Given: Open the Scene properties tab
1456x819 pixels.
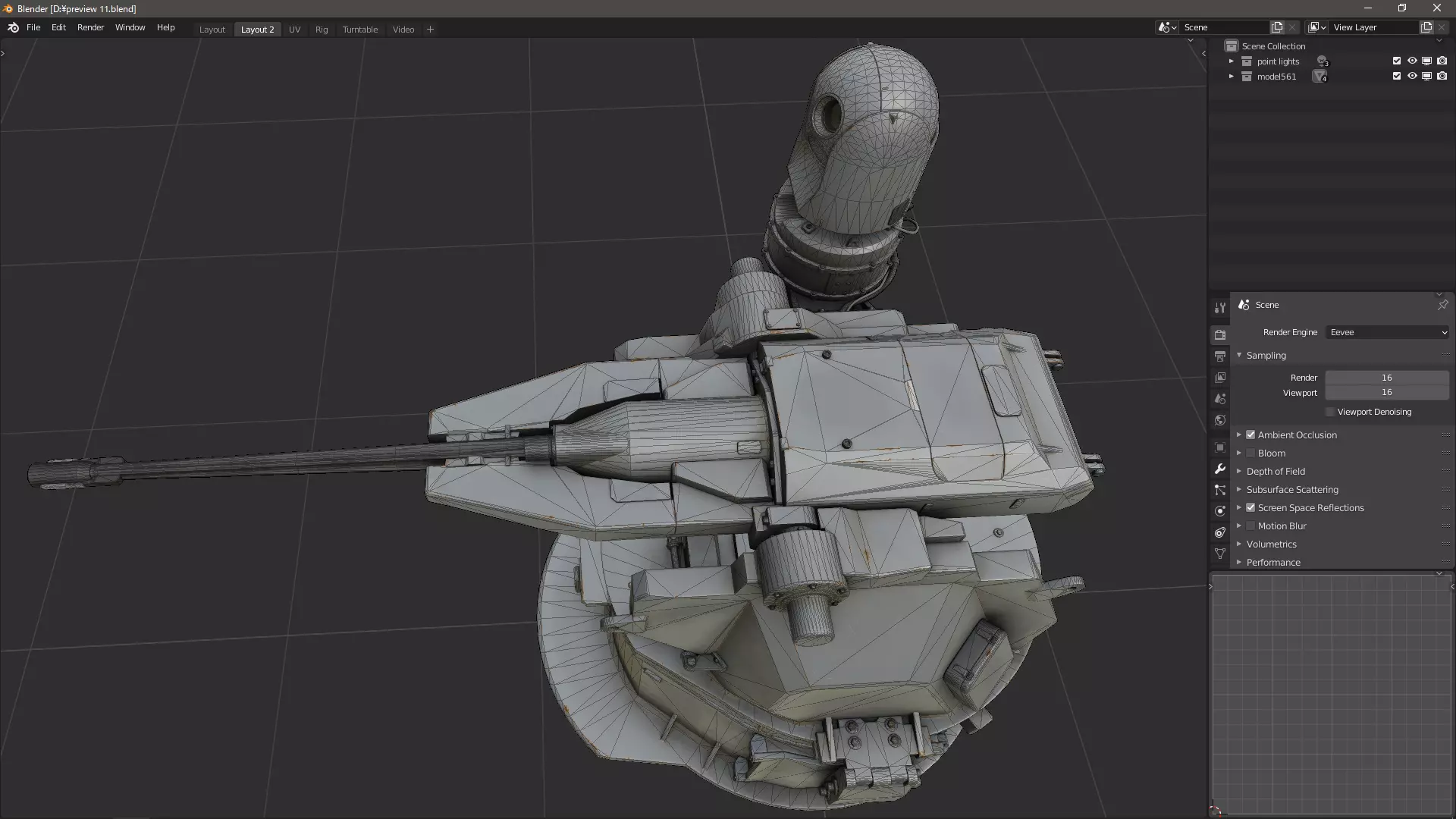Looking at the screenshot, I should pos(1219,398).
